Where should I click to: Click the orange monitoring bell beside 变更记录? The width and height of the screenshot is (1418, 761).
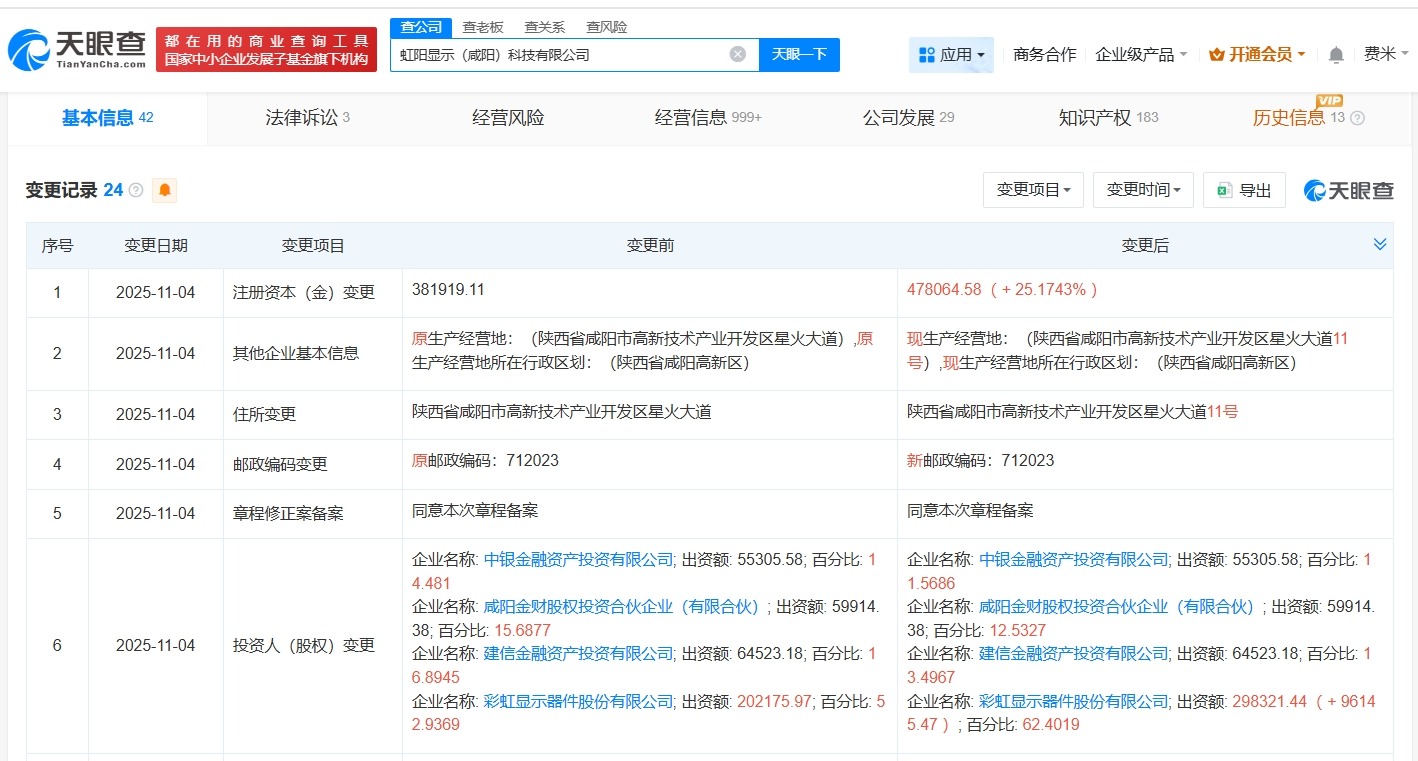(165, 189)
